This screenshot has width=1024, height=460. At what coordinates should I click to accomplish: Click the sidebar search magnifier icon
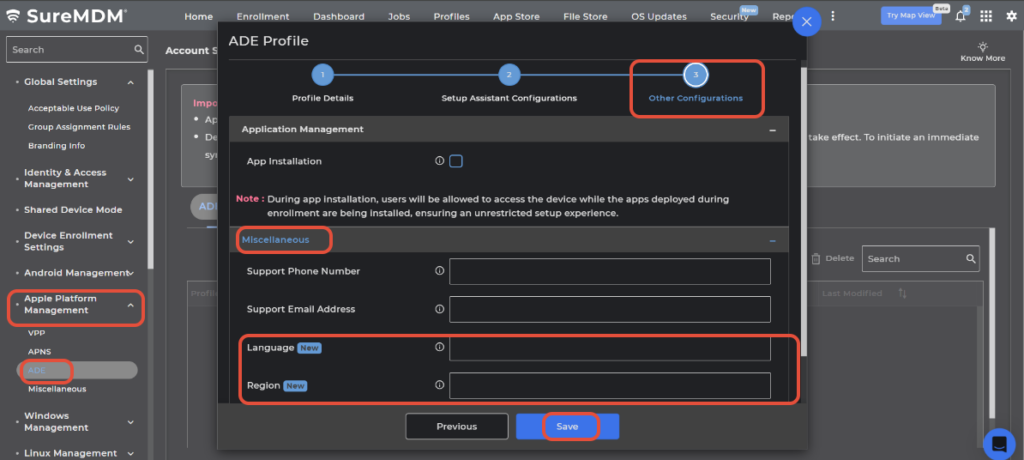139,49
